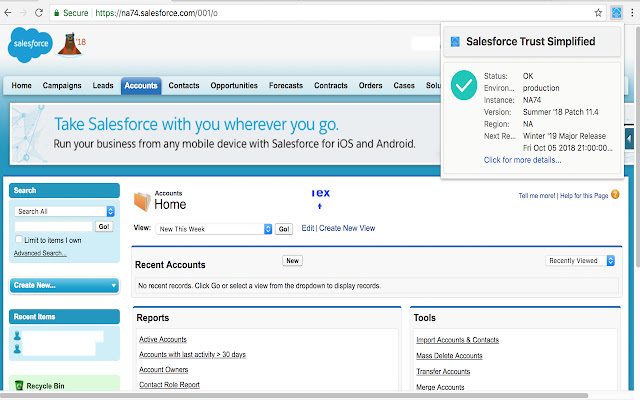Open the Contact Role Report
This screenshot has width=640, height=400.
coord(169,384)
